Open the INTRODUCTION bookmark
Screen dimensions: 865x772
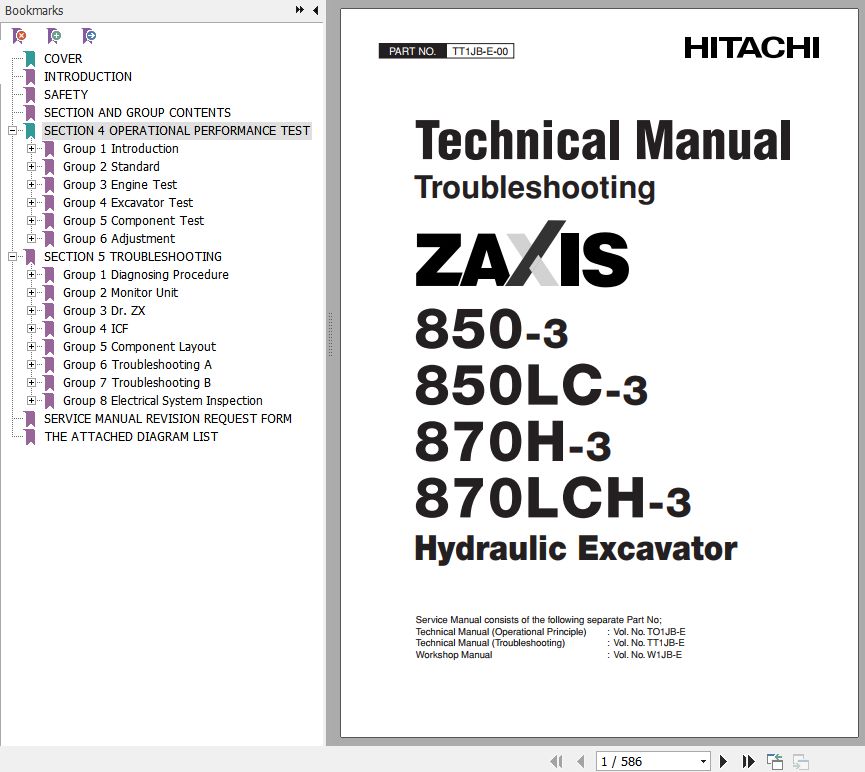pyautogui.click(x=88, y=77)
